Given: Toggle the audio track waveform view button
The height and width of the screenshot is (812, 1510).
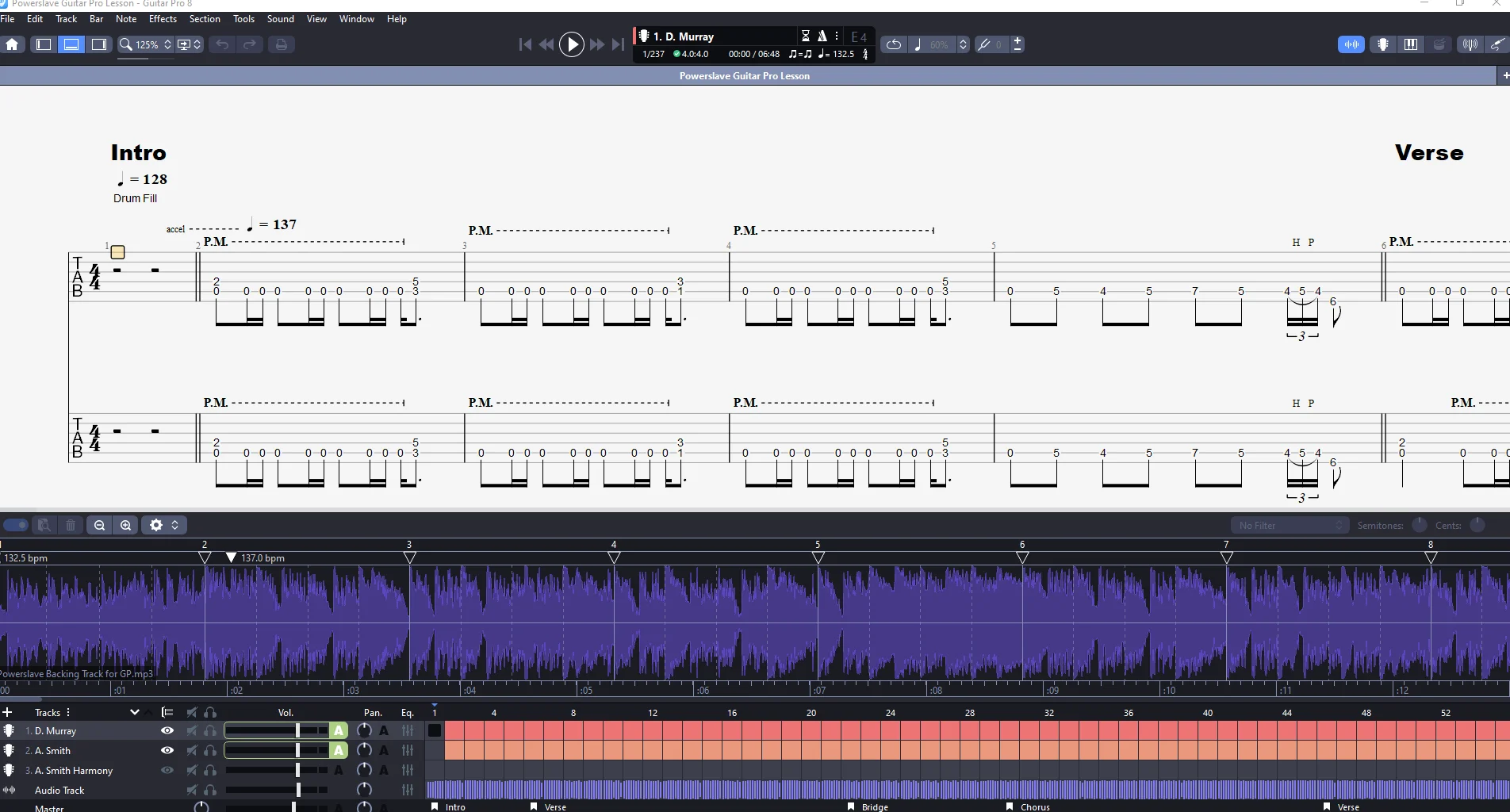Looking at the screenshot, I should tap(1351, 44).
